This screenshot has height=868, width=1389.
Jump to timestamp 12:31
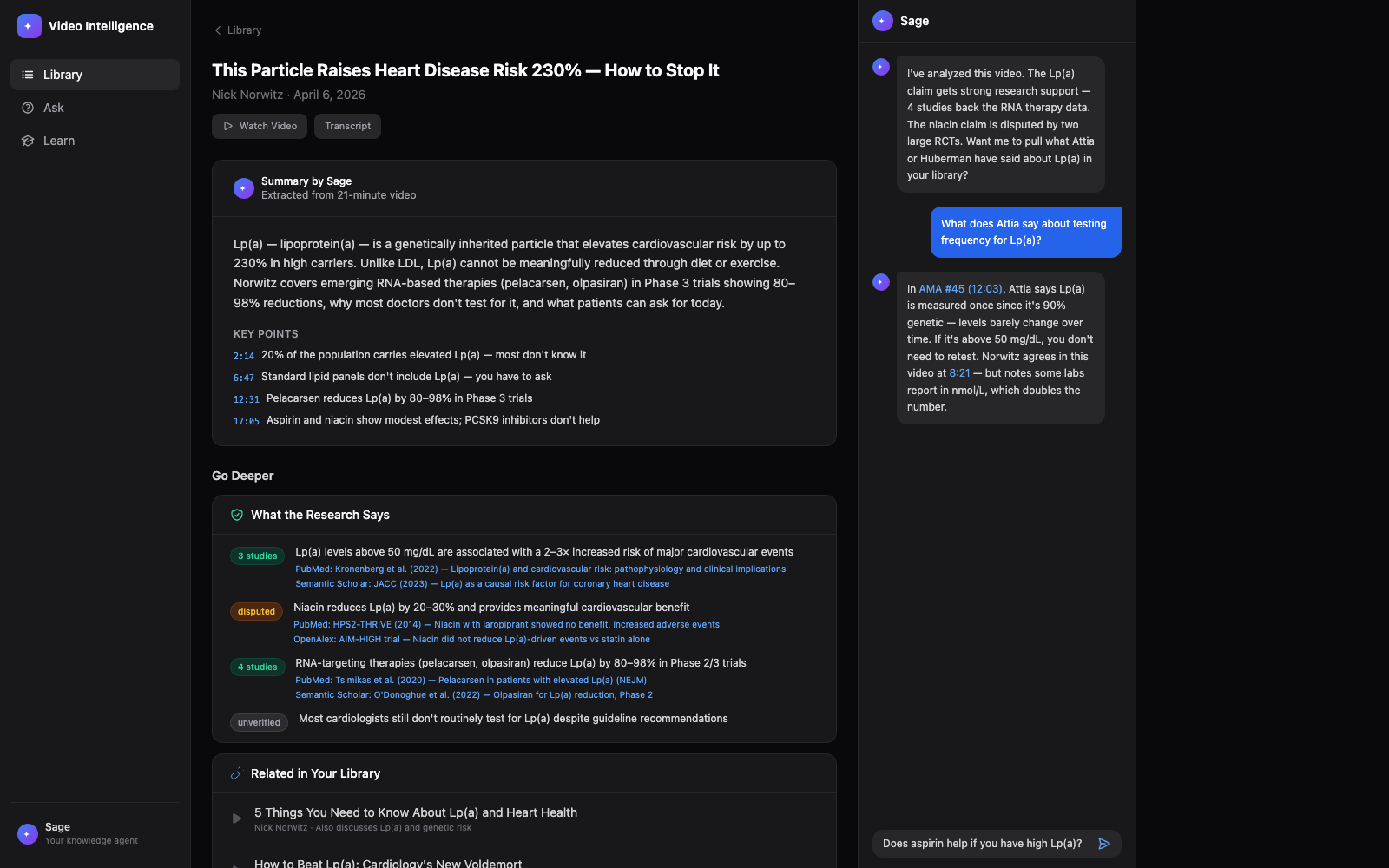pyautogui.click(x=247, y=399)
